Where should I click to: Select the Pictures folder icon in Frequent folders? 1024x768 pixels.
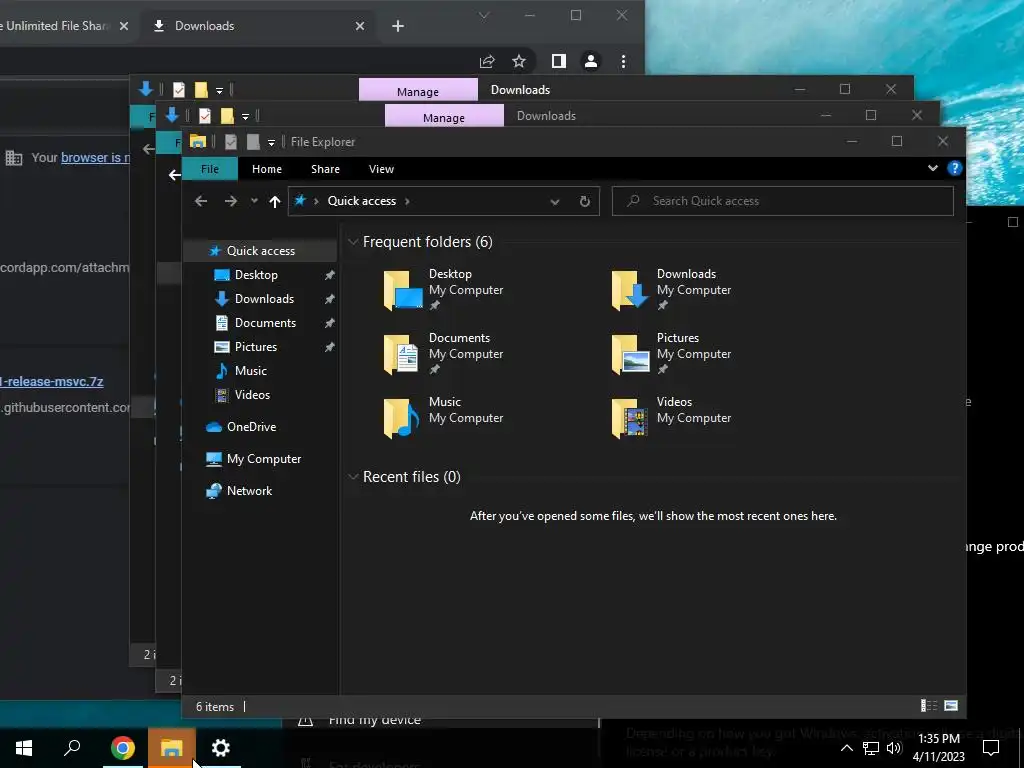click(x=630, y=354)
